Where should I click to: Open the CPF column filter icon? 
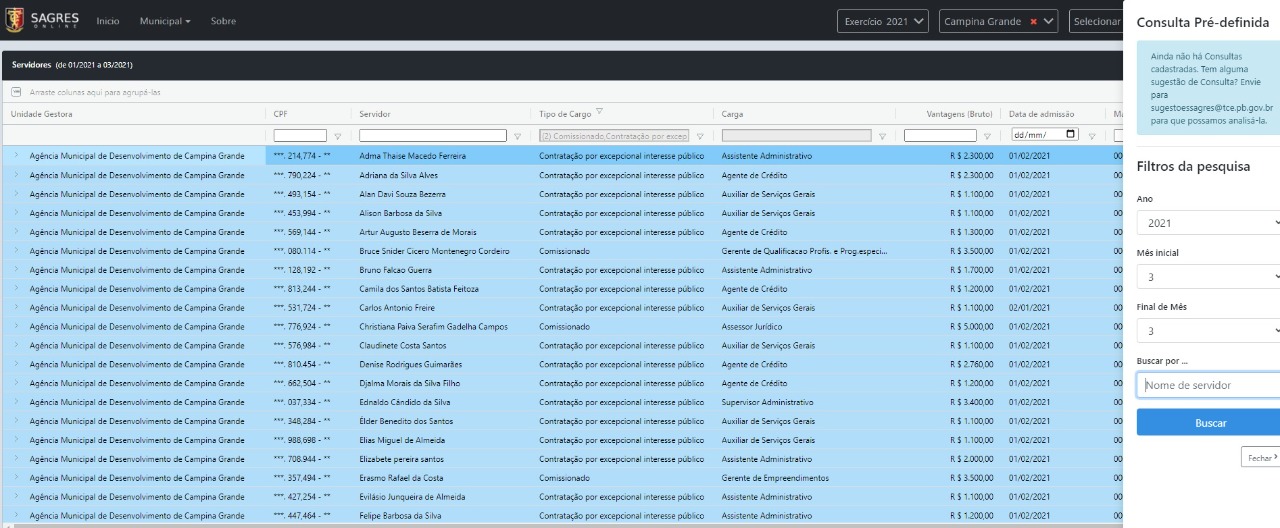coord(338,136)
